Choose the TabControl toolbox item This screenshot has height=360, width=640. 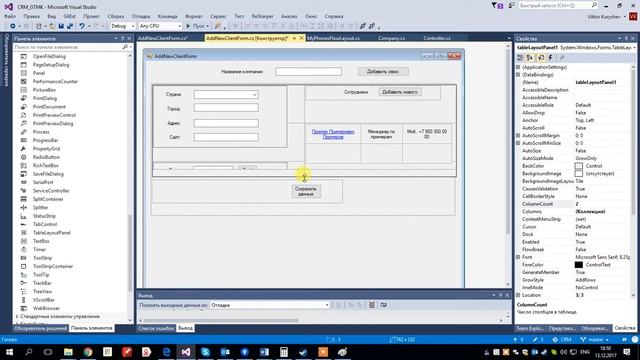(x=45, y=224)
